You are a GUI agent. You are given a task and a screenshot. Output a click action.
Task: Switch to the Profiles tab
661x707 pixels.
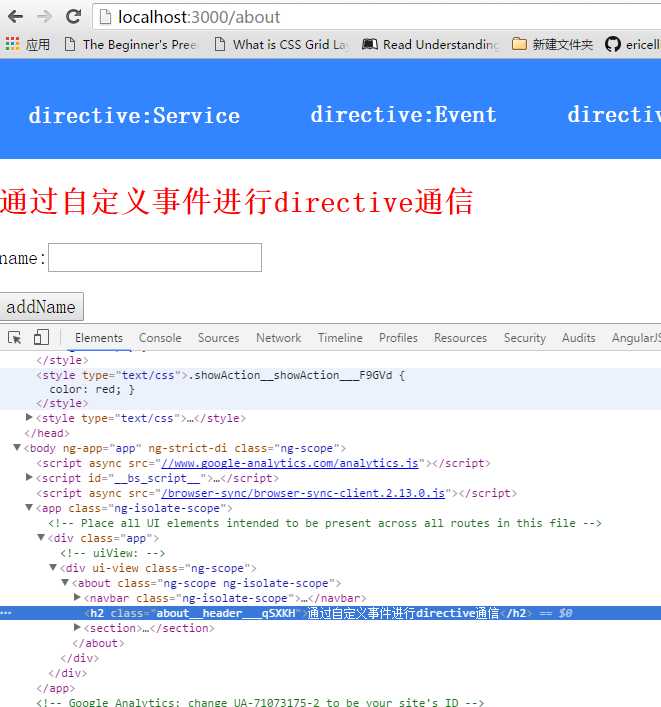coord(398,338)
